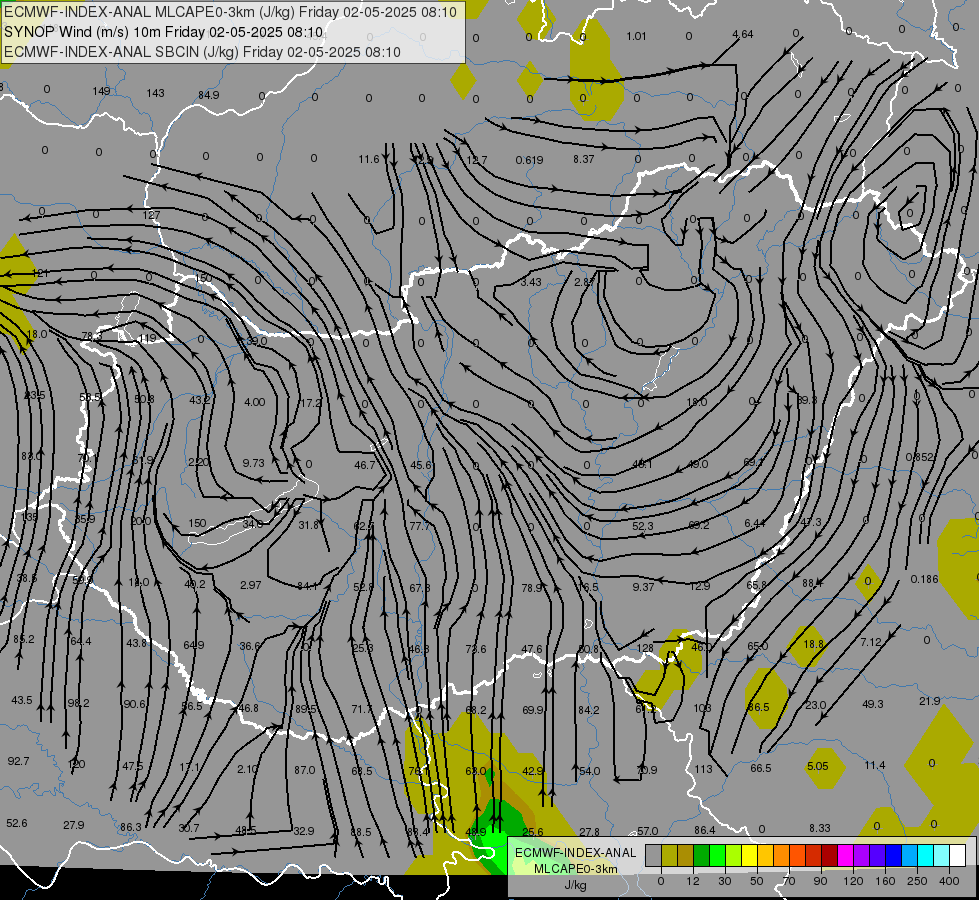Image resolution: width=979 pixels, height=900 pixels.
Task: Click the map value 149
Action: [101, 91]
